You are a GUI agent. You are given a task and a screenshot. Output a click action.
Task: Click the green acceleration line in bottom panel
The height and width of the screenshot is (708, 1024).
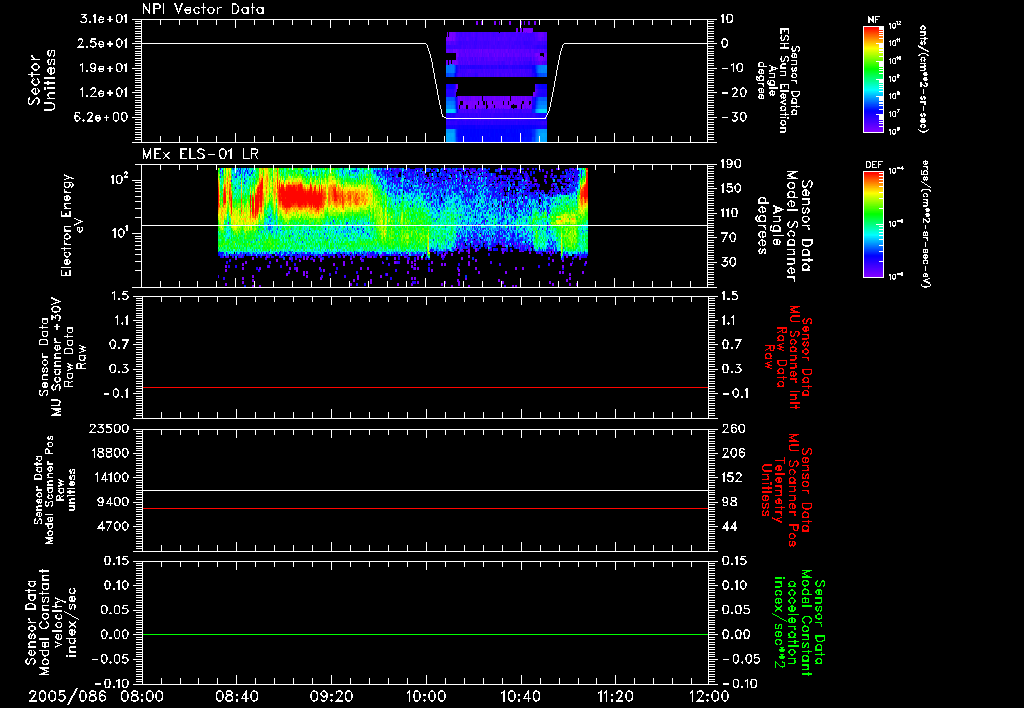pos(425,635)
